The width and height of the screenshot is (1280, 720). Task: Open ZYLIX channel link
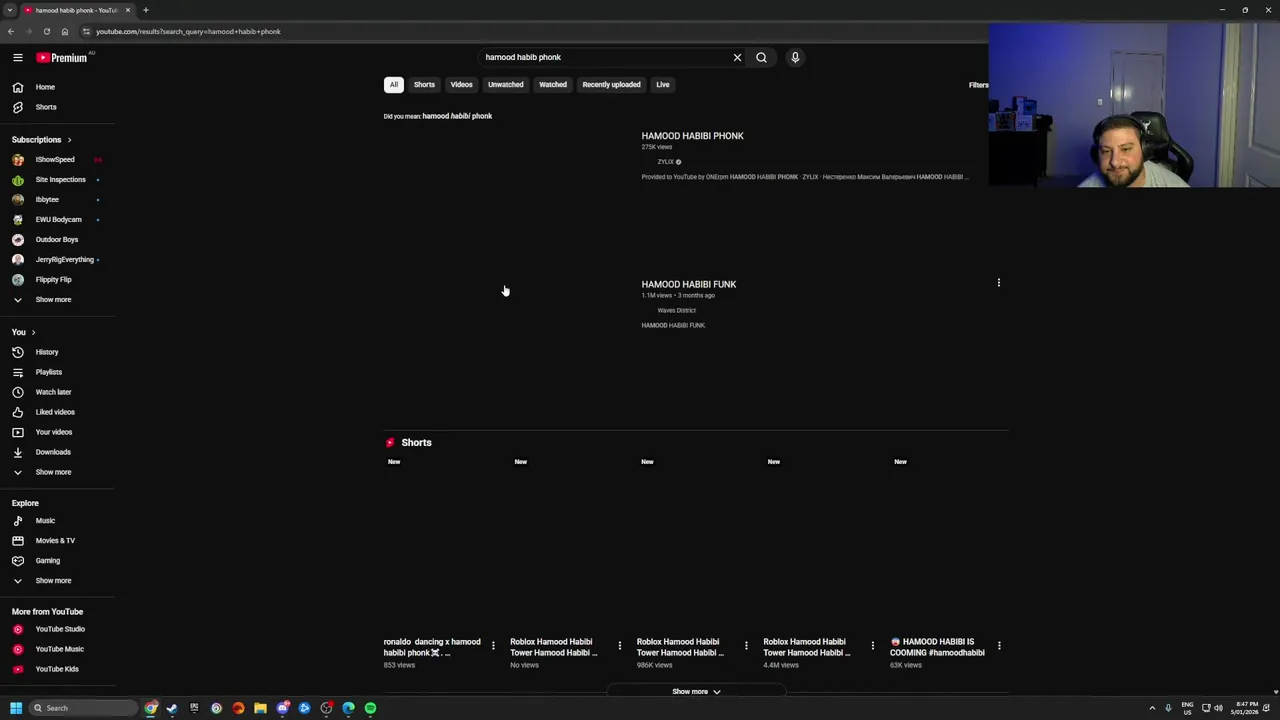click(665, 162)
